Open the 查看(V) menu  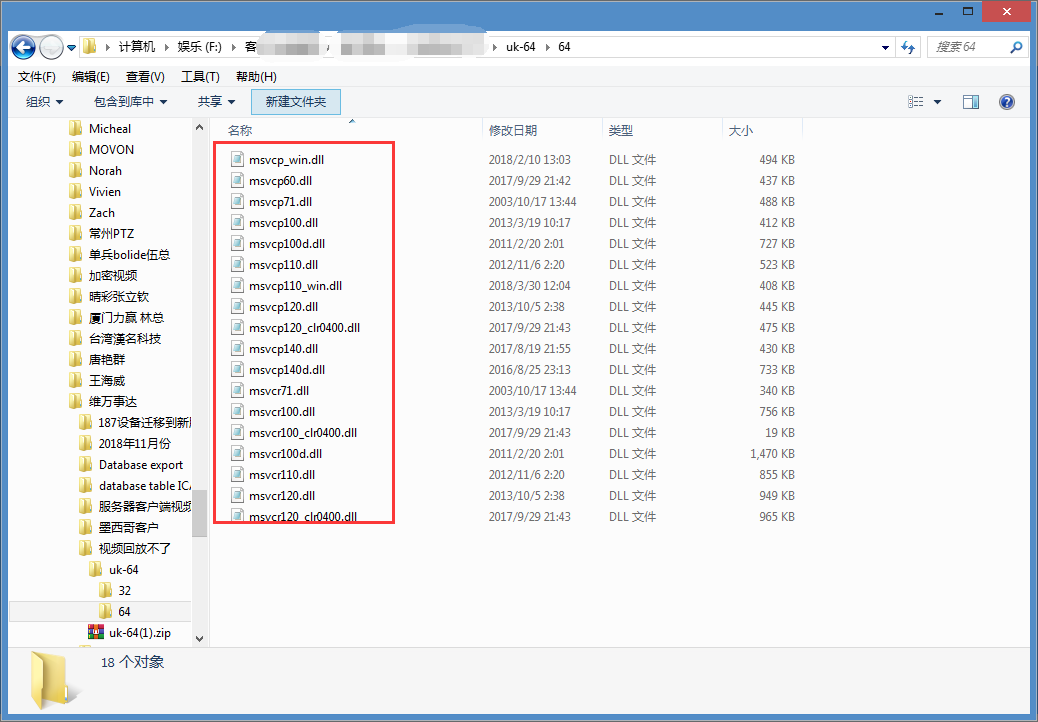(145, 77)
